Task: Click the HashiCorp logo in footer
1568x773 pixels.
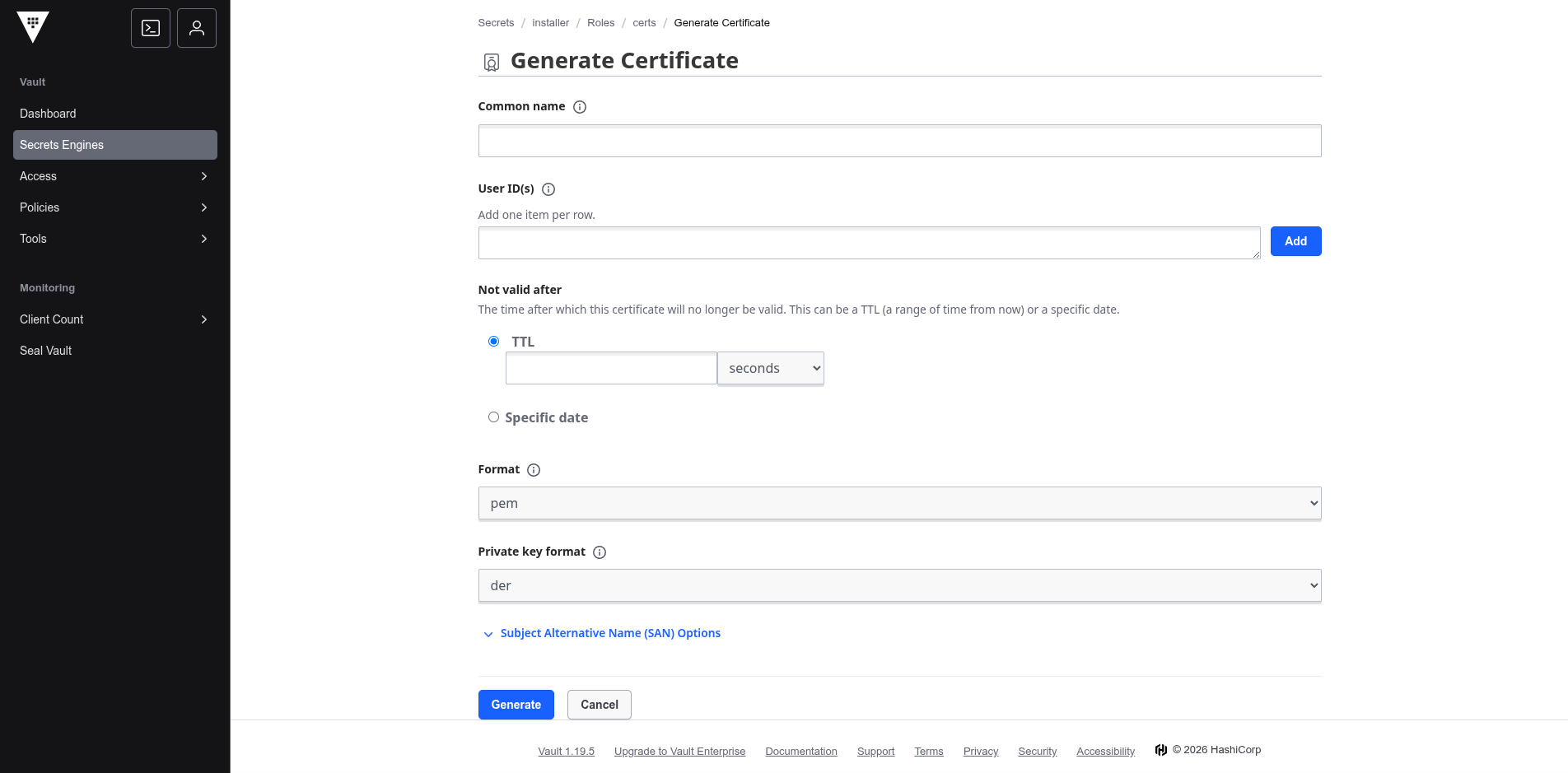Action: (1161, 750)
